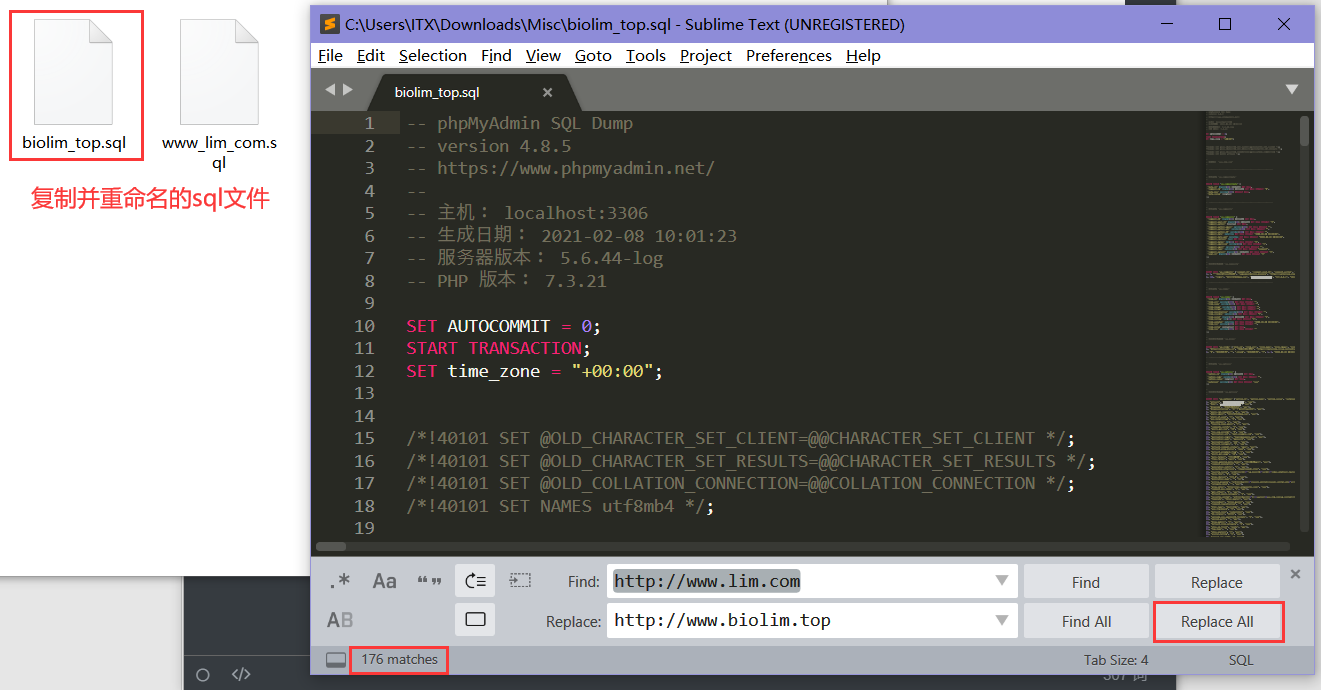1321x690 pixels.
Task: Select the www_lim_com.sql desktop file icon
Action: click(220, 94)
